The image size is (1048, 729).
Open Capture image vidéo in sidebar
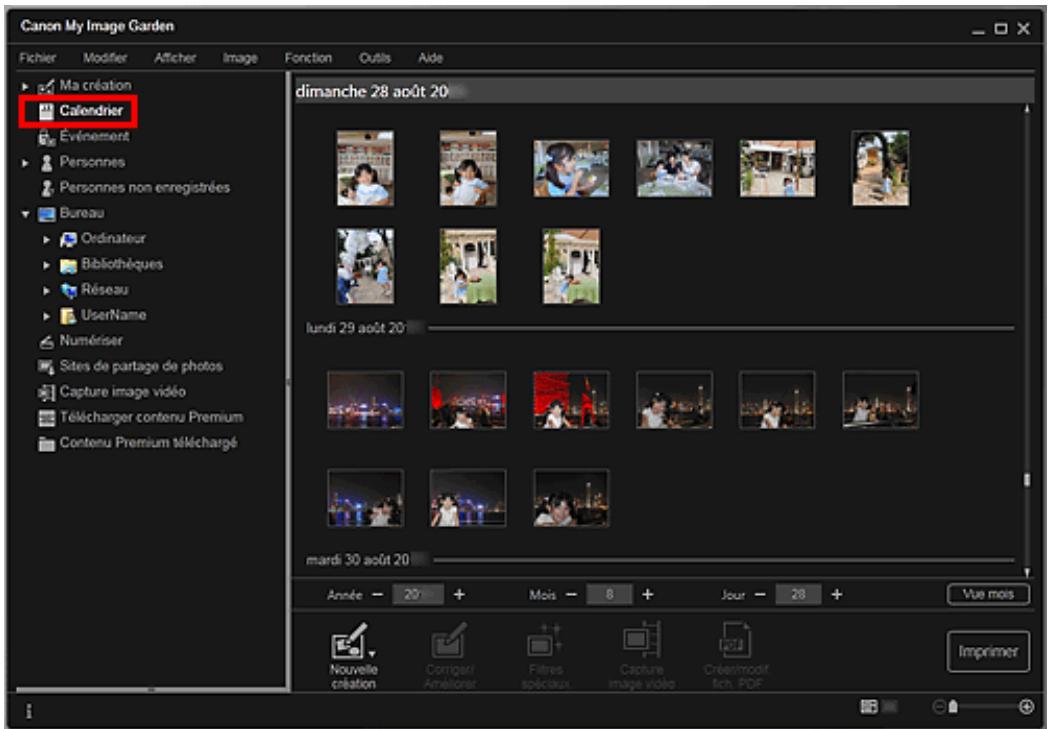pos(122,392)
